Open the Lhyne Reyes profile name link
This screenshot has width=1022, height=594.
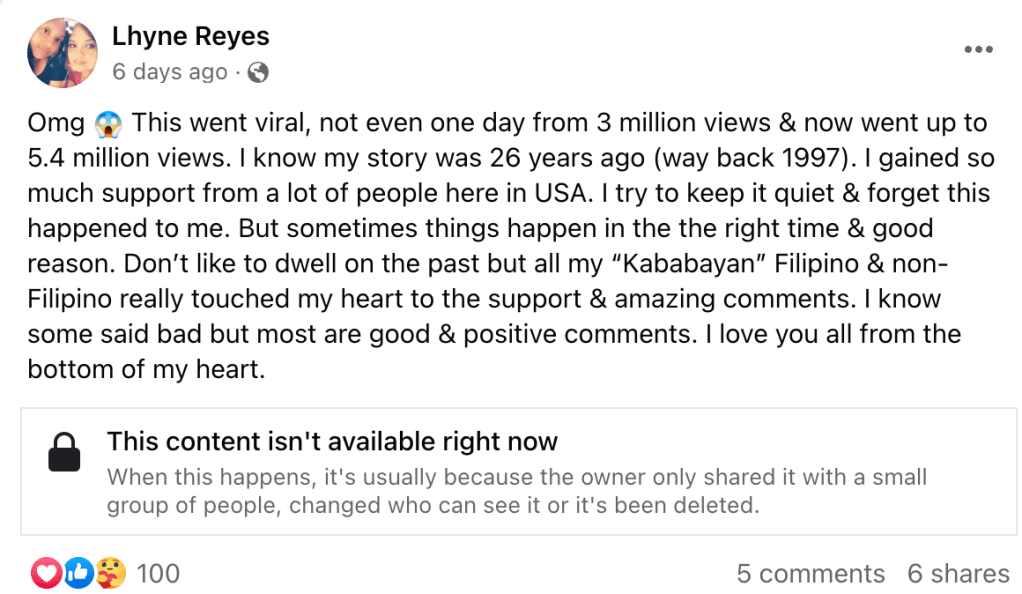pyautogui.click(x=191, y=37)
